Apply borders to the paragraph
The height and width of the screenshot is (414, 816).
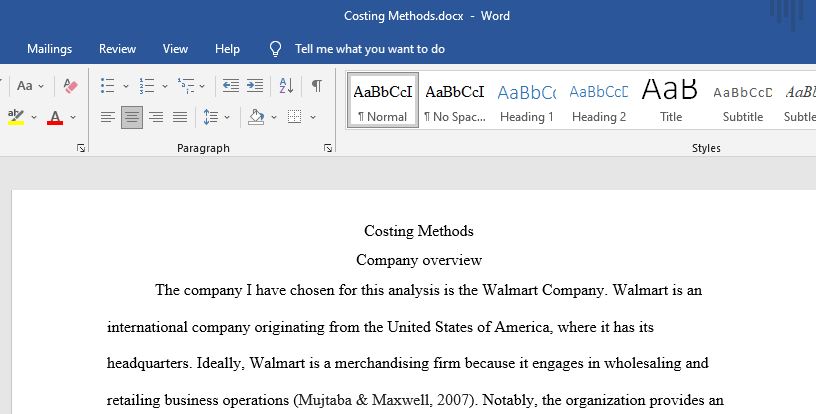pyautogui.click(x=295, y=117)
